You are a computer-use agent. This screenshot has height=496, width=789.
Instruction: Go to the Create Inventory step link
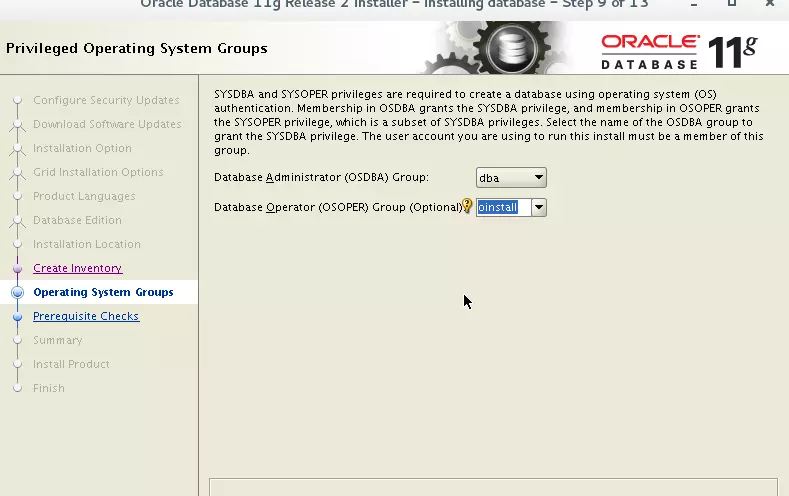77,268
